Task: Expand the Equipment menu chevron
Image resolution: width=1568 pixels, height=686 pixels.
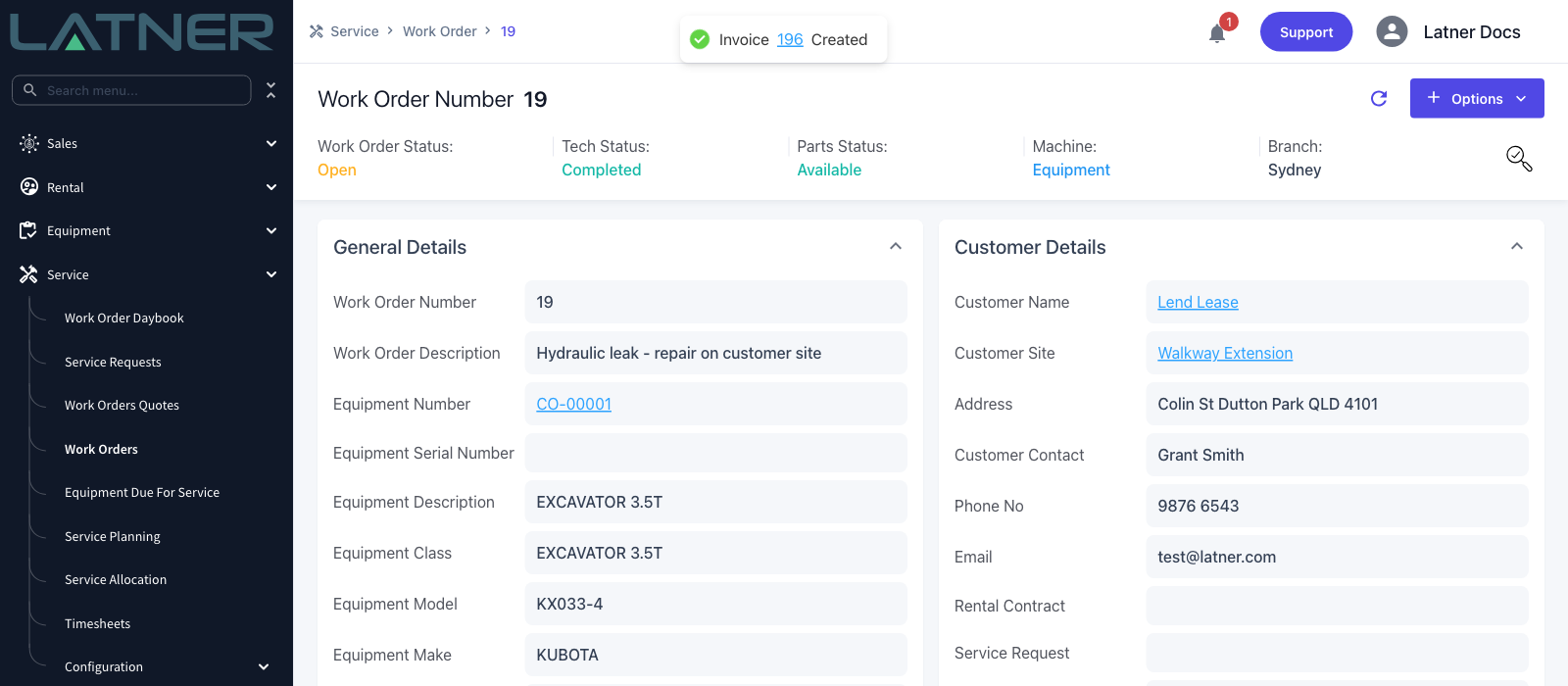Action: coord(271,230)
